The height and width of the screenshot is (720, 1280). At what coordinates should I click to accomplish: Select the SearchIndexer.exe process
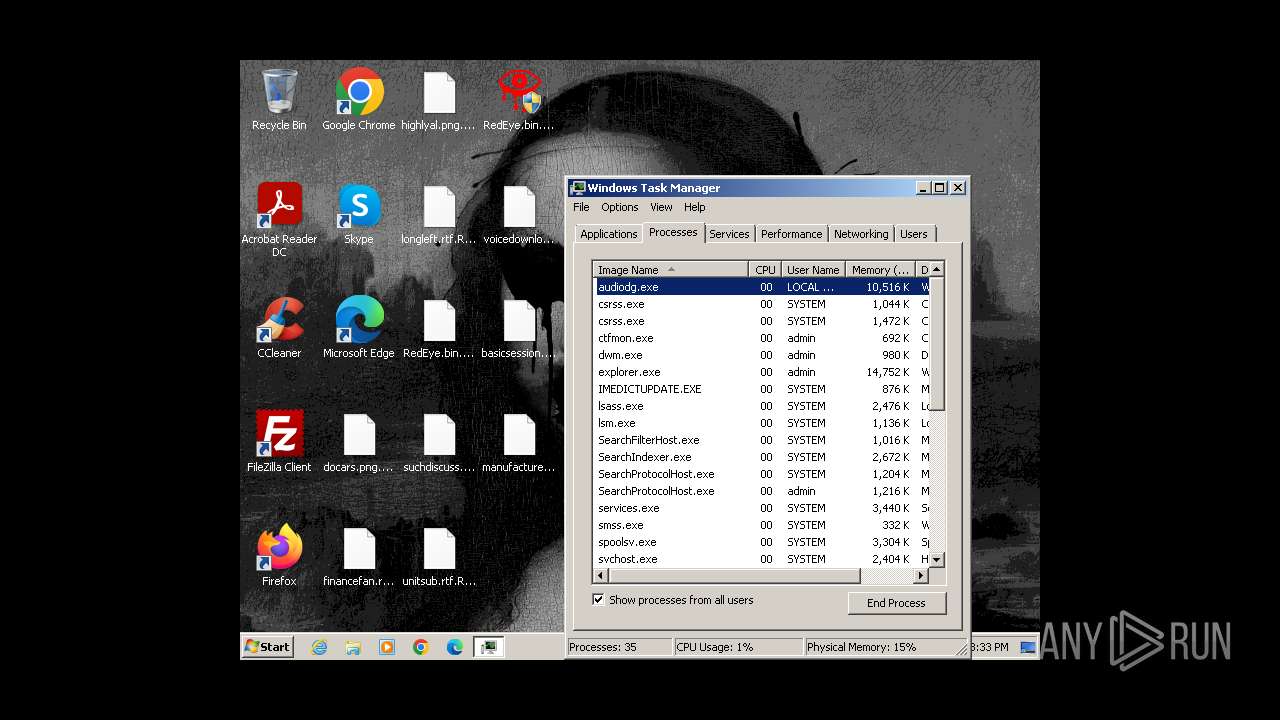(x=761, y=457)
